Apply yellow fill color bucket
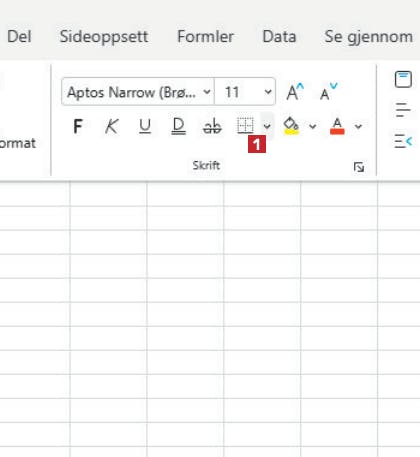This screenshot has height=457, width=420. (291, 126)
